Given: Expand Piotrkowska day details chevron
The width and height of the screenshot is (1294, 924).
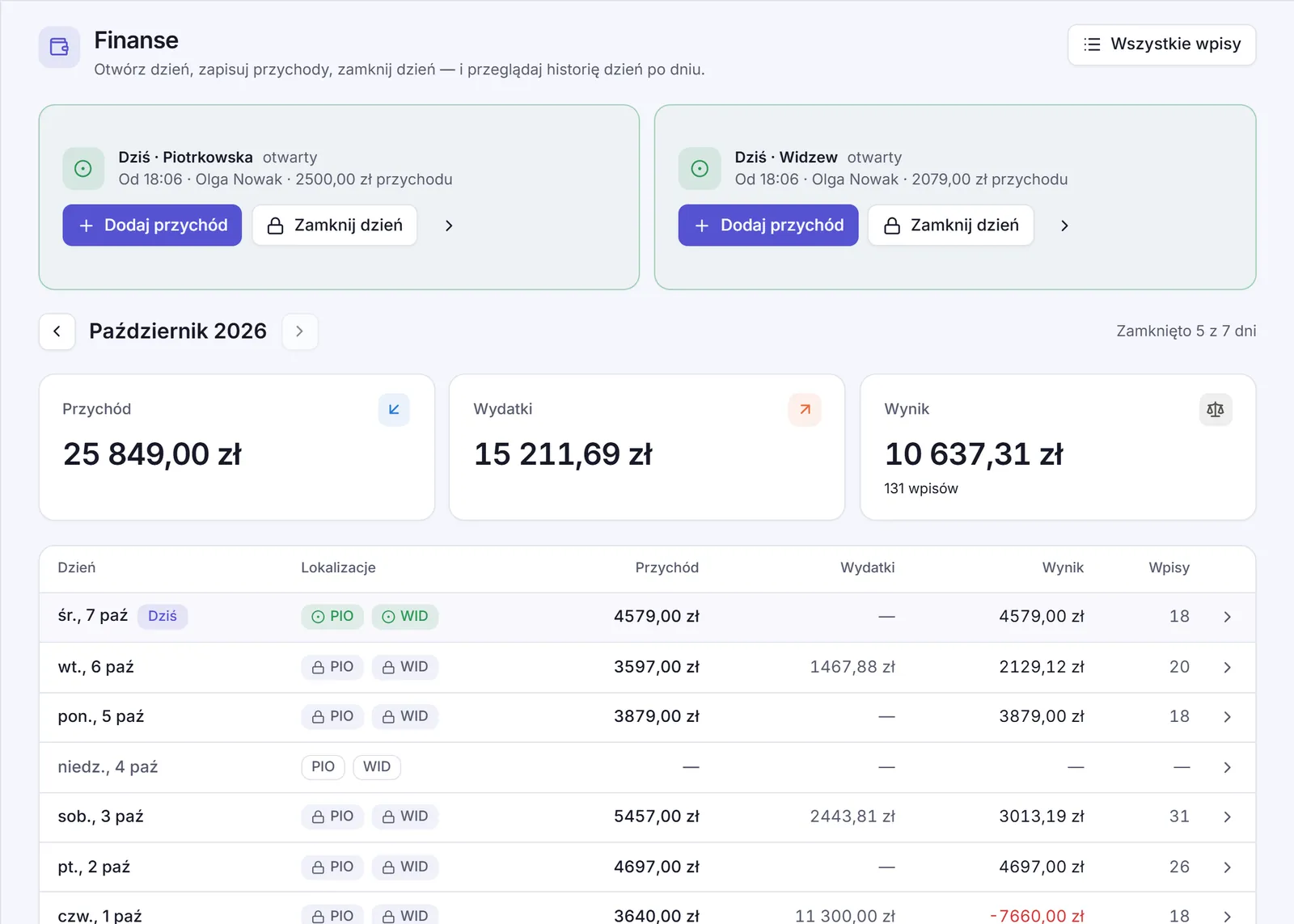Looking at the screenshot, I should (x=449, y=226).
